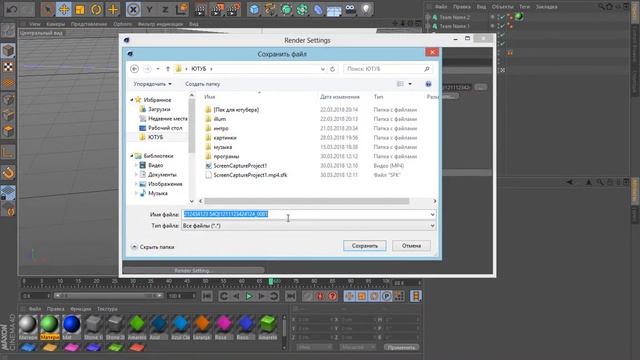Viewport: 640px width, 360px height.
Task: Click the green Play Forwards button
Action: 249,296
